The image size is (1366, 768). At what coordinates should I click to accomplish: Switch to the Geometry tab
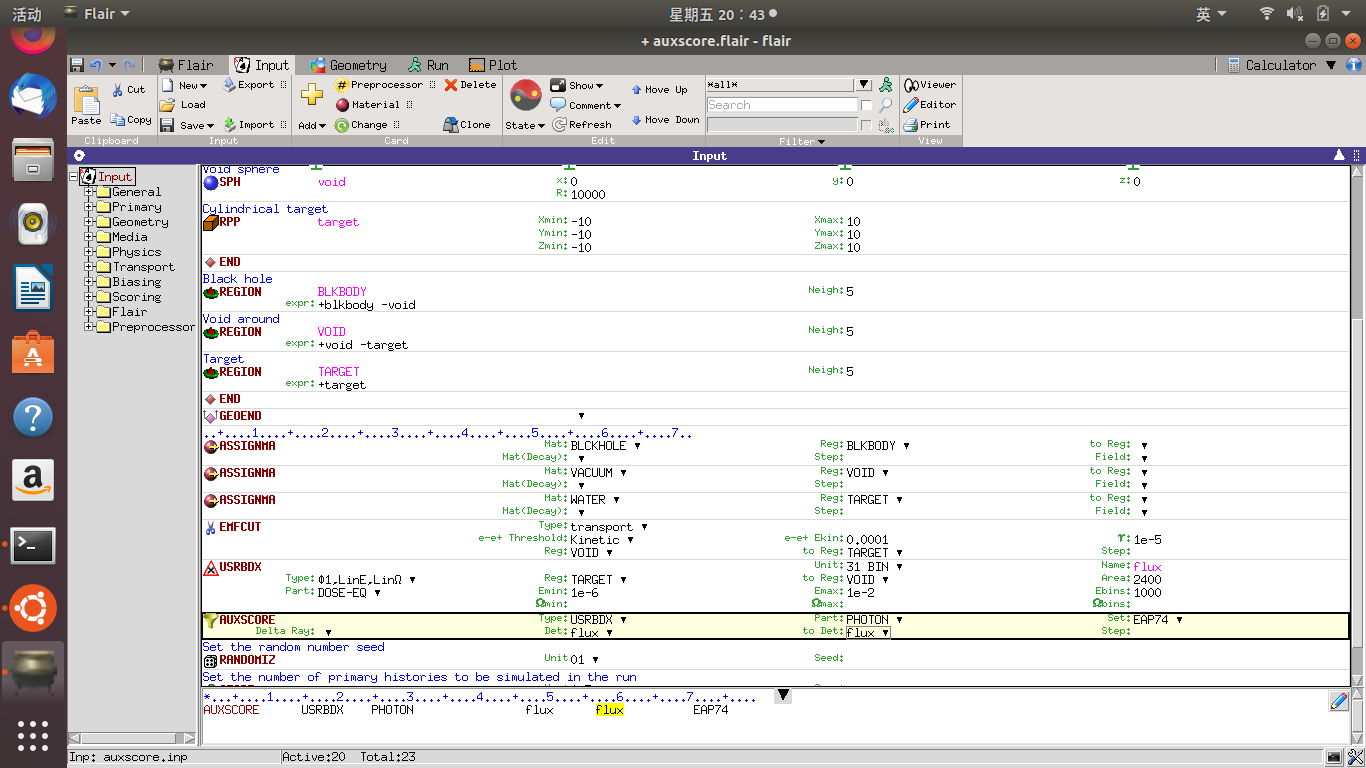click(347, 65)
